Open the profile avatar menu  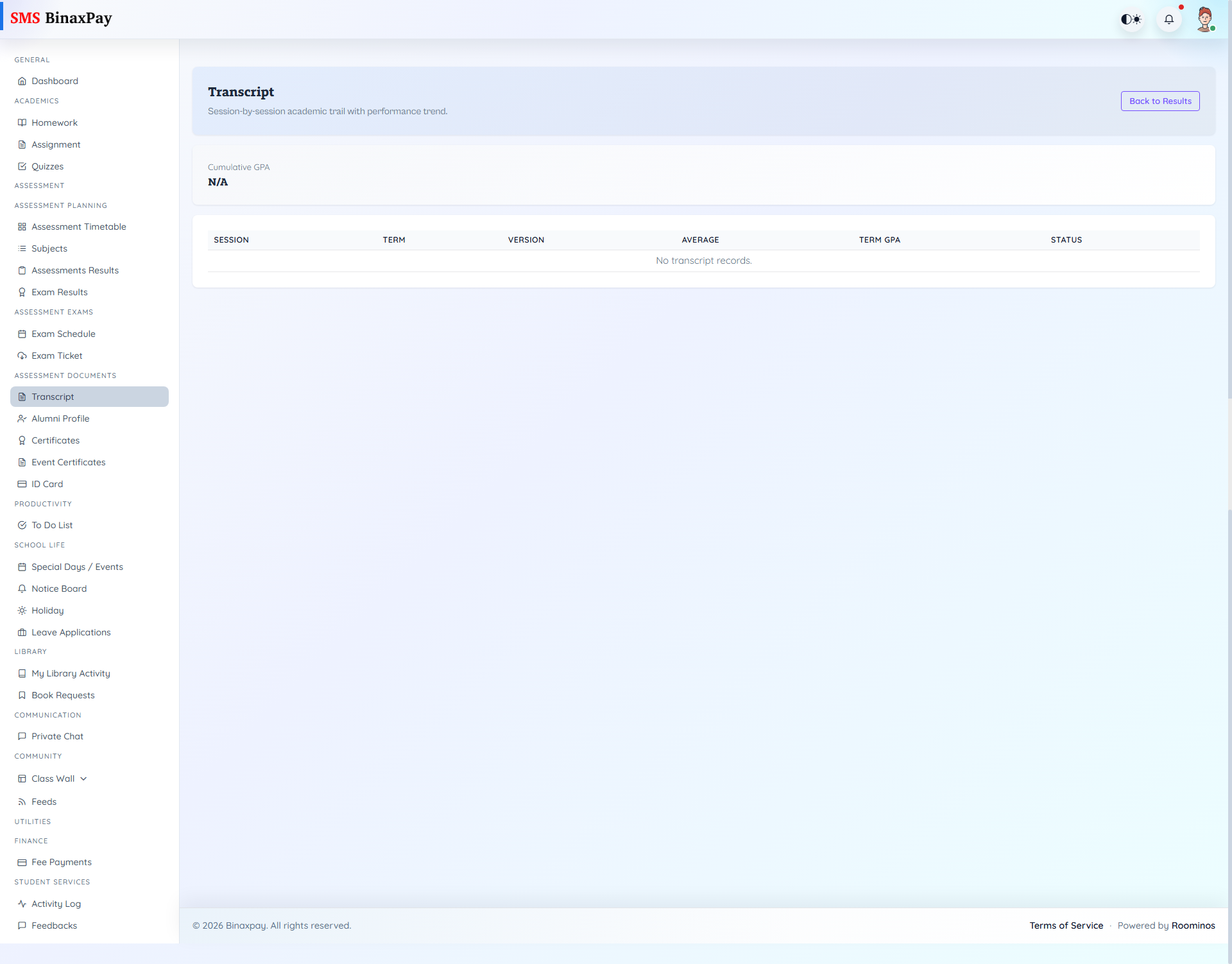pyautogui.click(x=1206, y=19)
